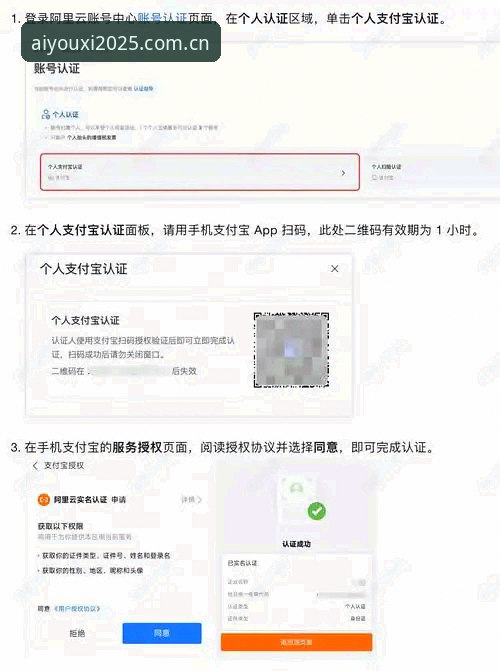Open the chevron arrow on 个人支付宝认证 card
Screen dimensions: 500x671
point(343,173)
